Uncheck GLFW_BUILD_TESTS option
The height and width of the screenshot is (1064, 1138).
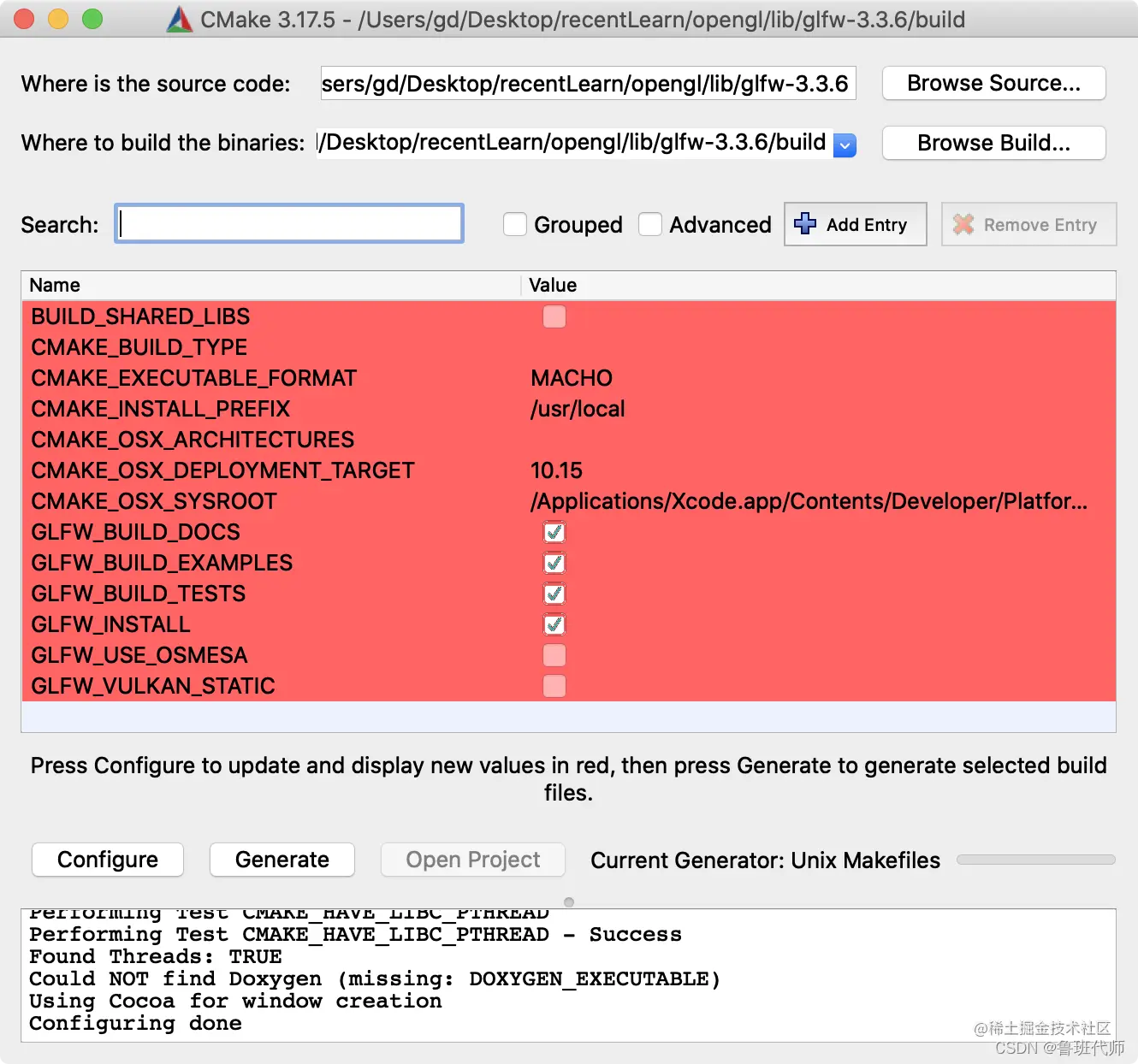554,594
